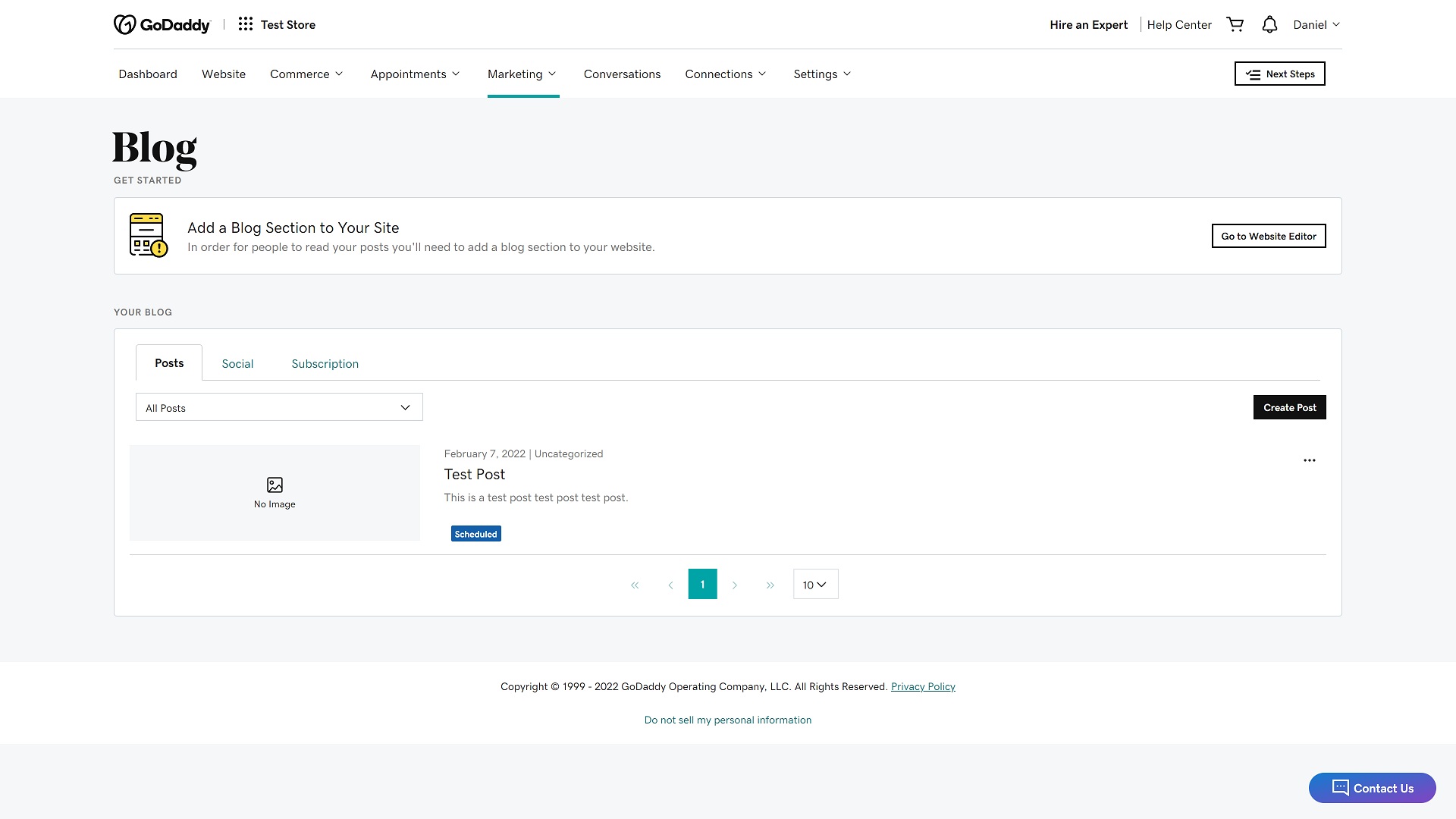Expand the Commerce navigation dropdown

point(308,73)
